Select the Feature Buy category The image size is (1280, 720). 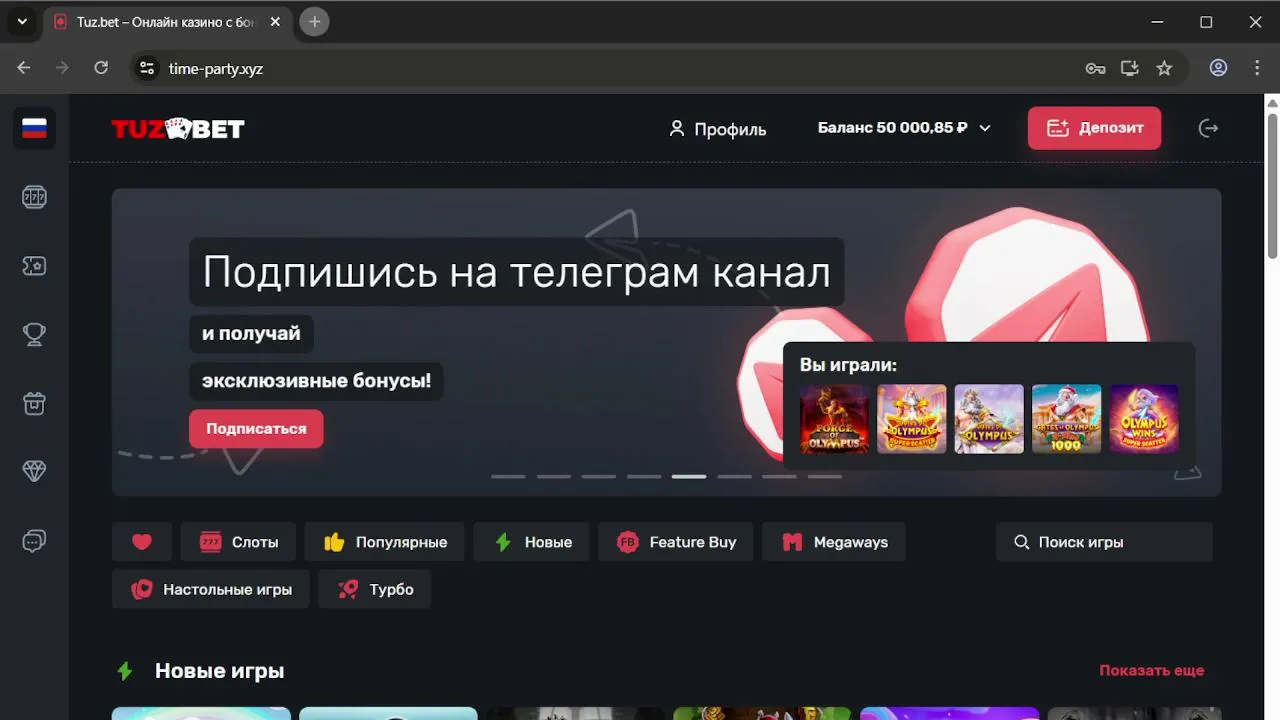675,542
